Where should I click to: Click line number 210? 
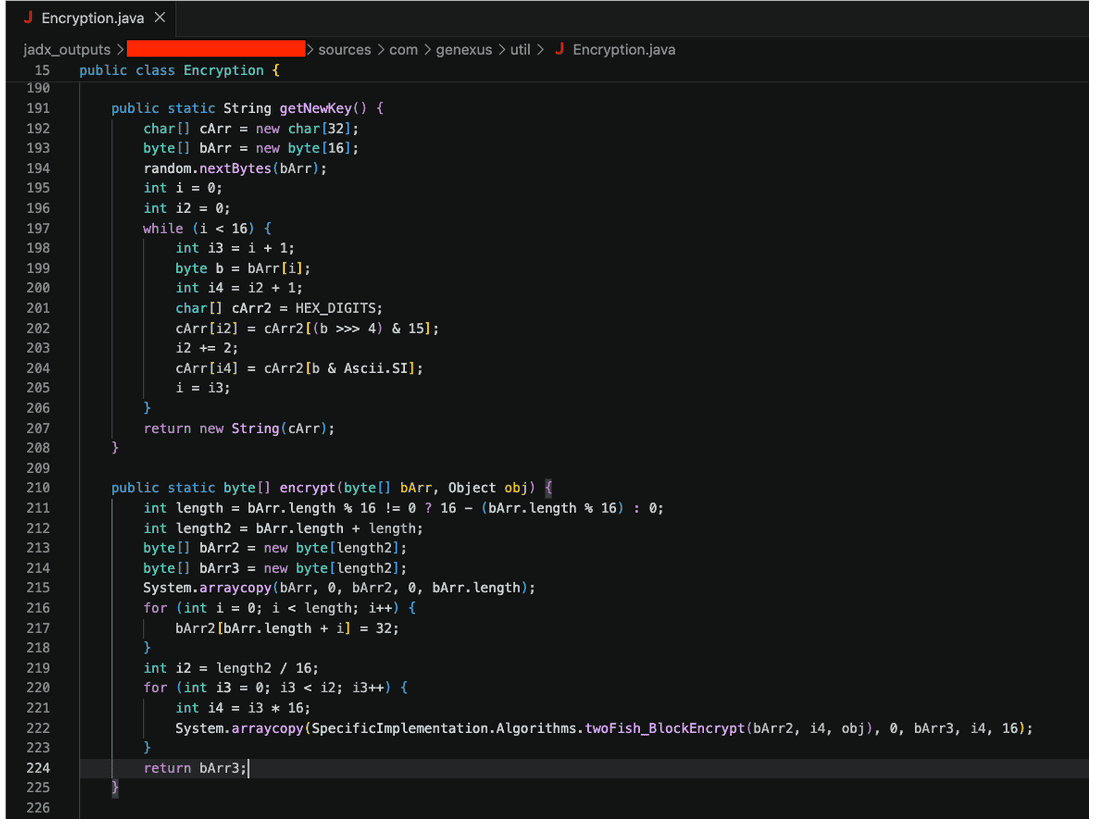[x=38, y=488]
